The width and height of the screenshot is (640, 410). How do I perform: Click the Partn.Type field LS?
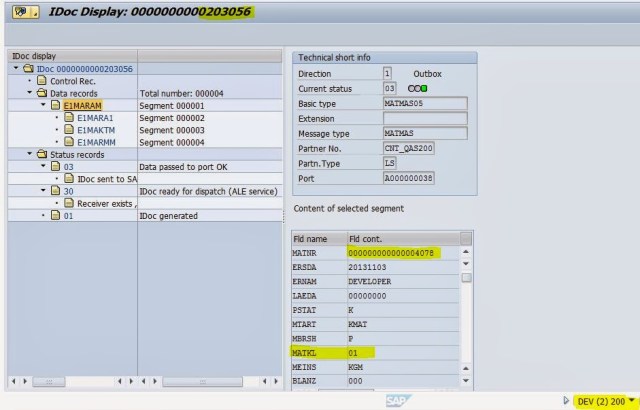point(389,163)
